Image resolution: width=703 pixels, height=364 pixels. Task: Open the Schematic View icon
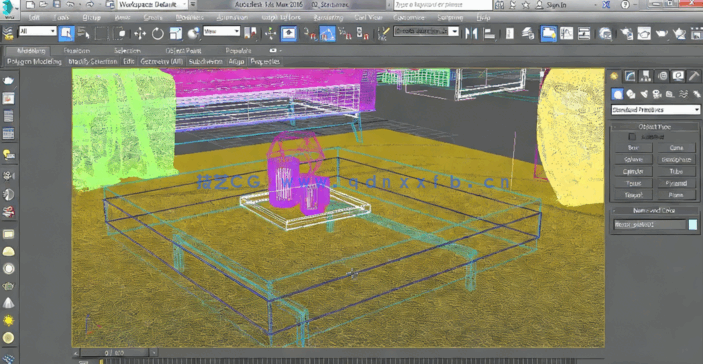584,34
